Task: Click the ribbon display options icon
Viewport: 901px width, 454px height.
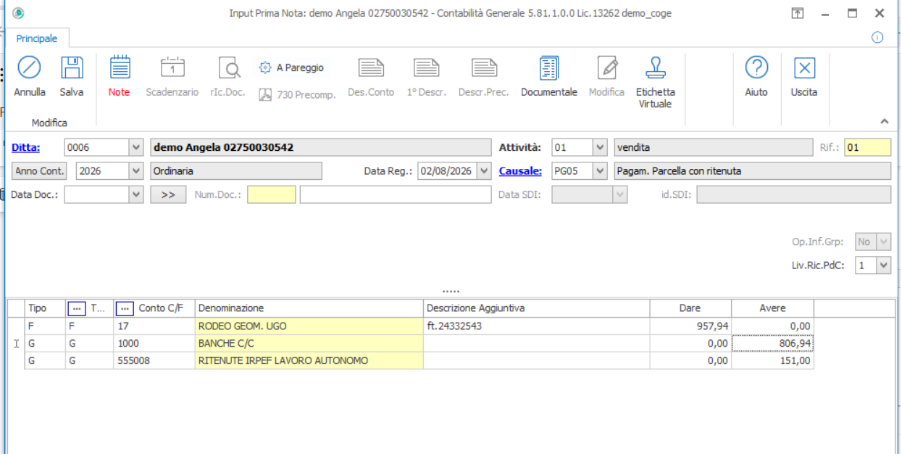Action: click(797, 13)
